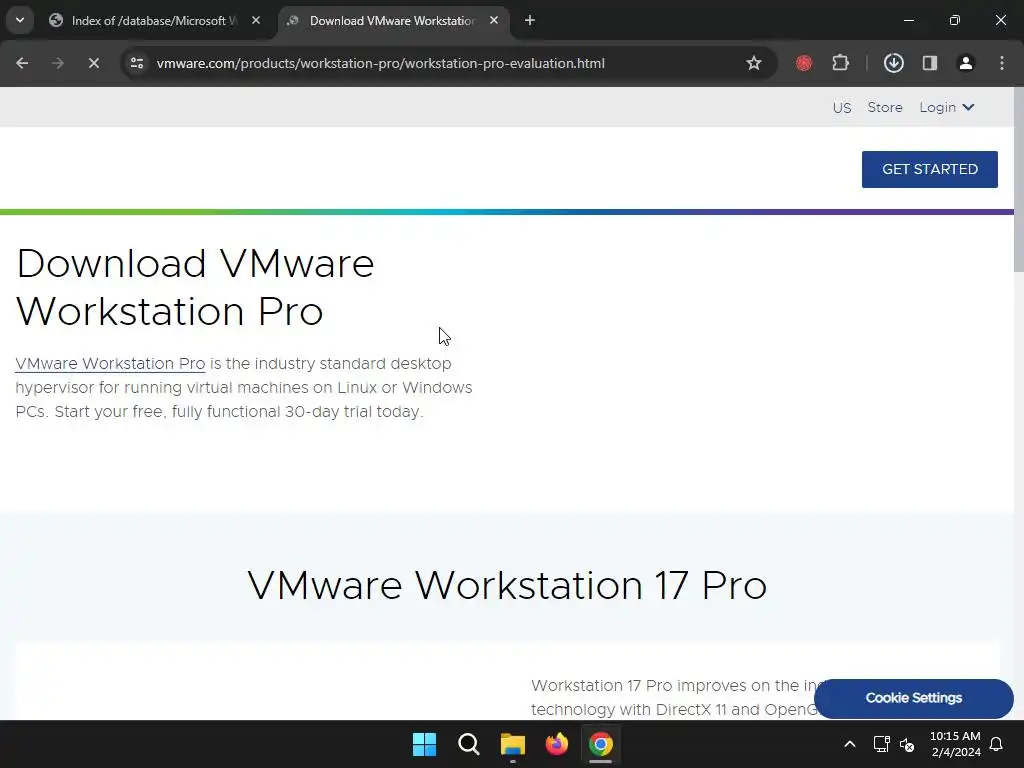Open the Chrome three-dot menu
The image size is (1024, 768).
[x=1002, y=63]
